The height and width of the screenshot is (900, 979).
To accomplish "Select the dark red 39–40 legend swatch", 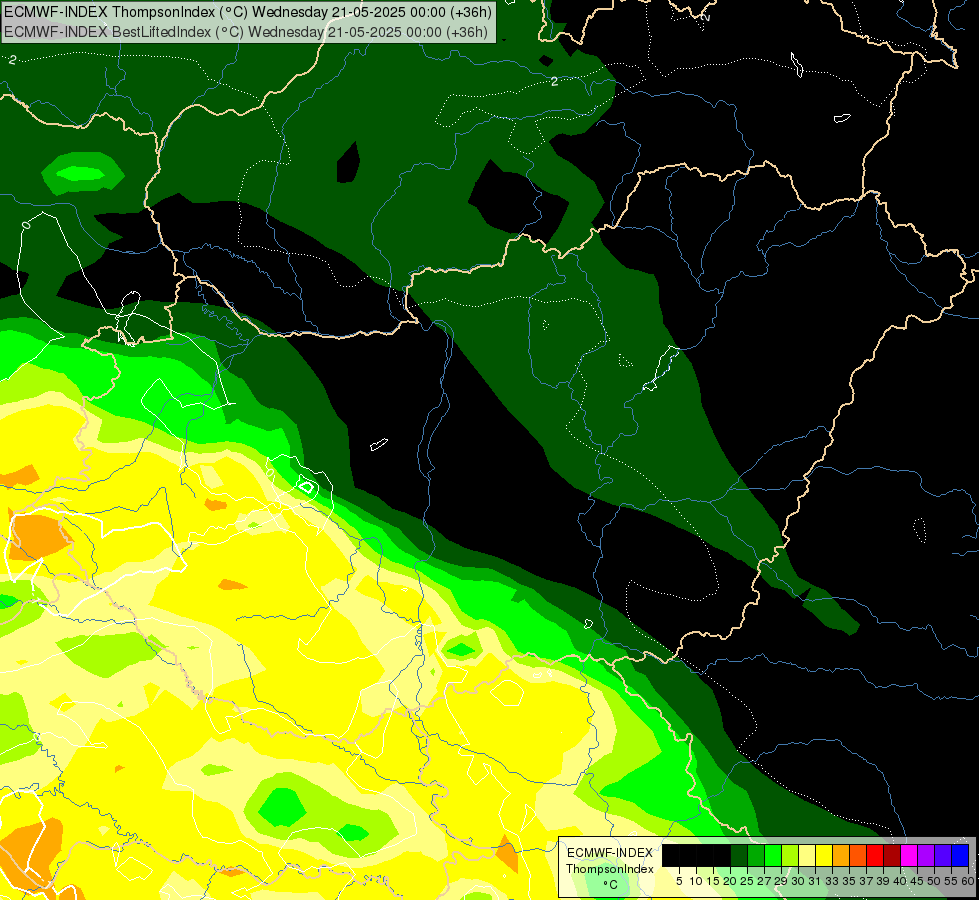I will tap(892, 856).
